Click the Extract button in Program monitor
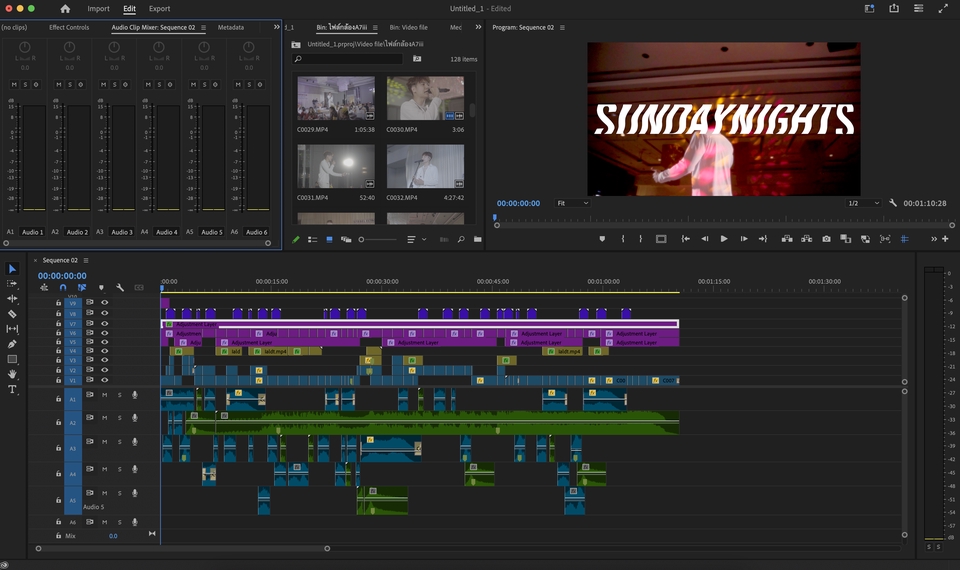The image size is (960, 570). pyautogui.click(x=806, y=239)
